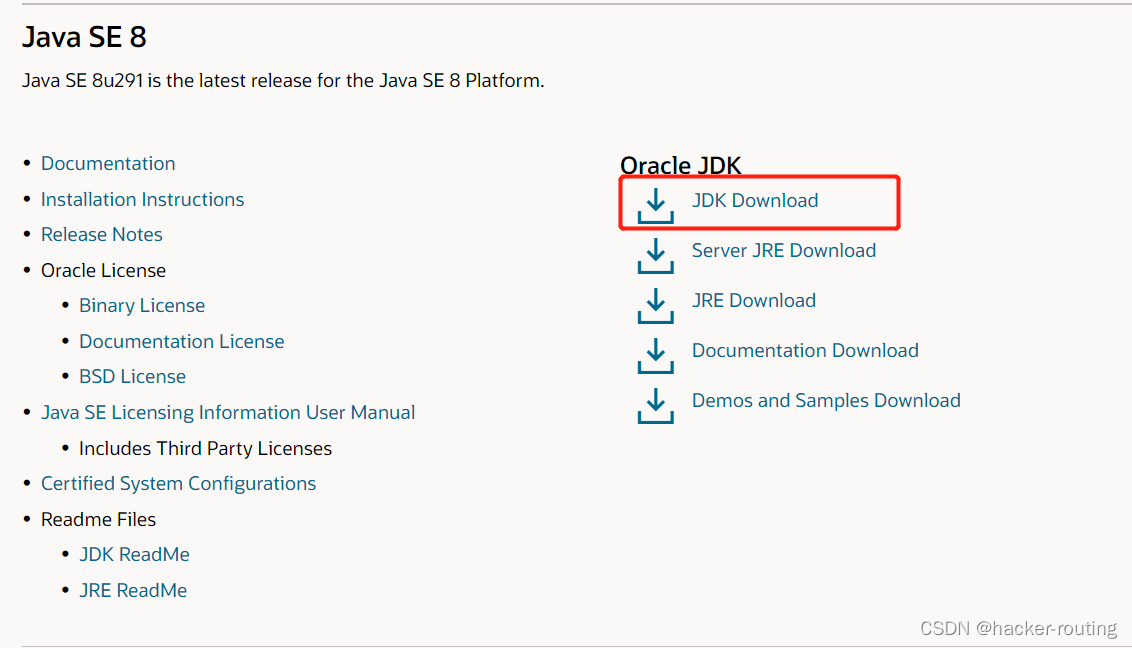Open the Binary License
The height and width of the screenshot is (648, 1132).
(x=141, y=305)
